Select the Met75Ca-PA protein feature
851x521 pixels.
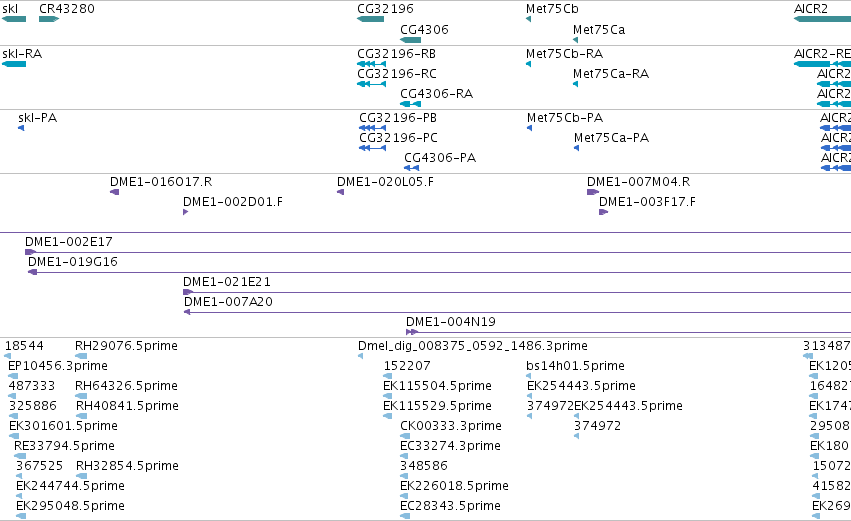[x=576, y=148]
